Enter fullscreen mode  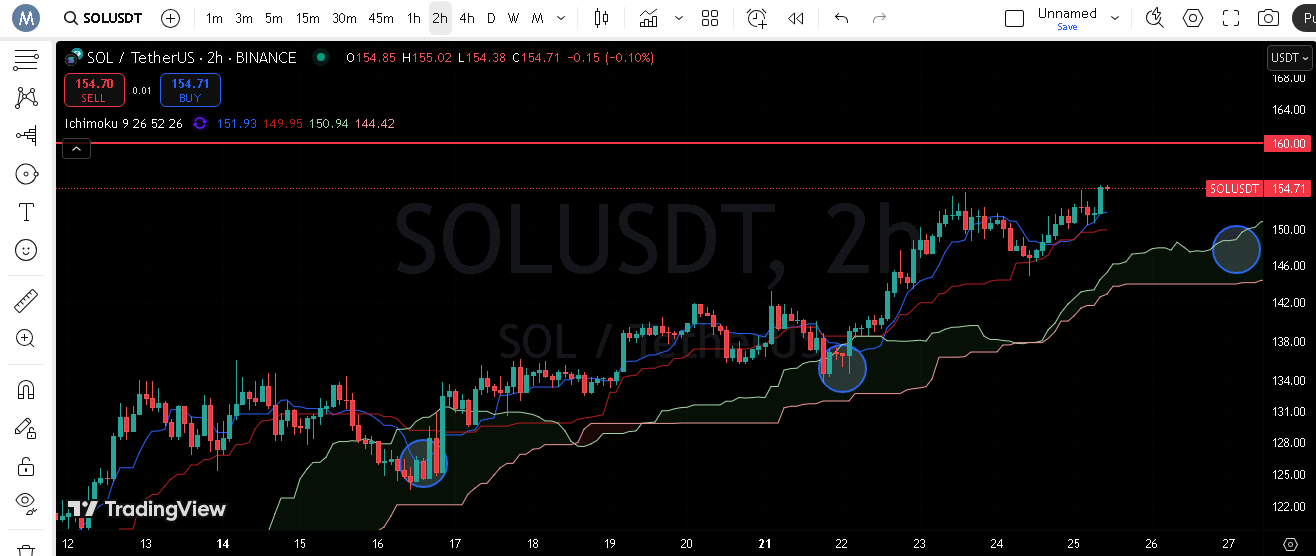[x=1231, y=18]
